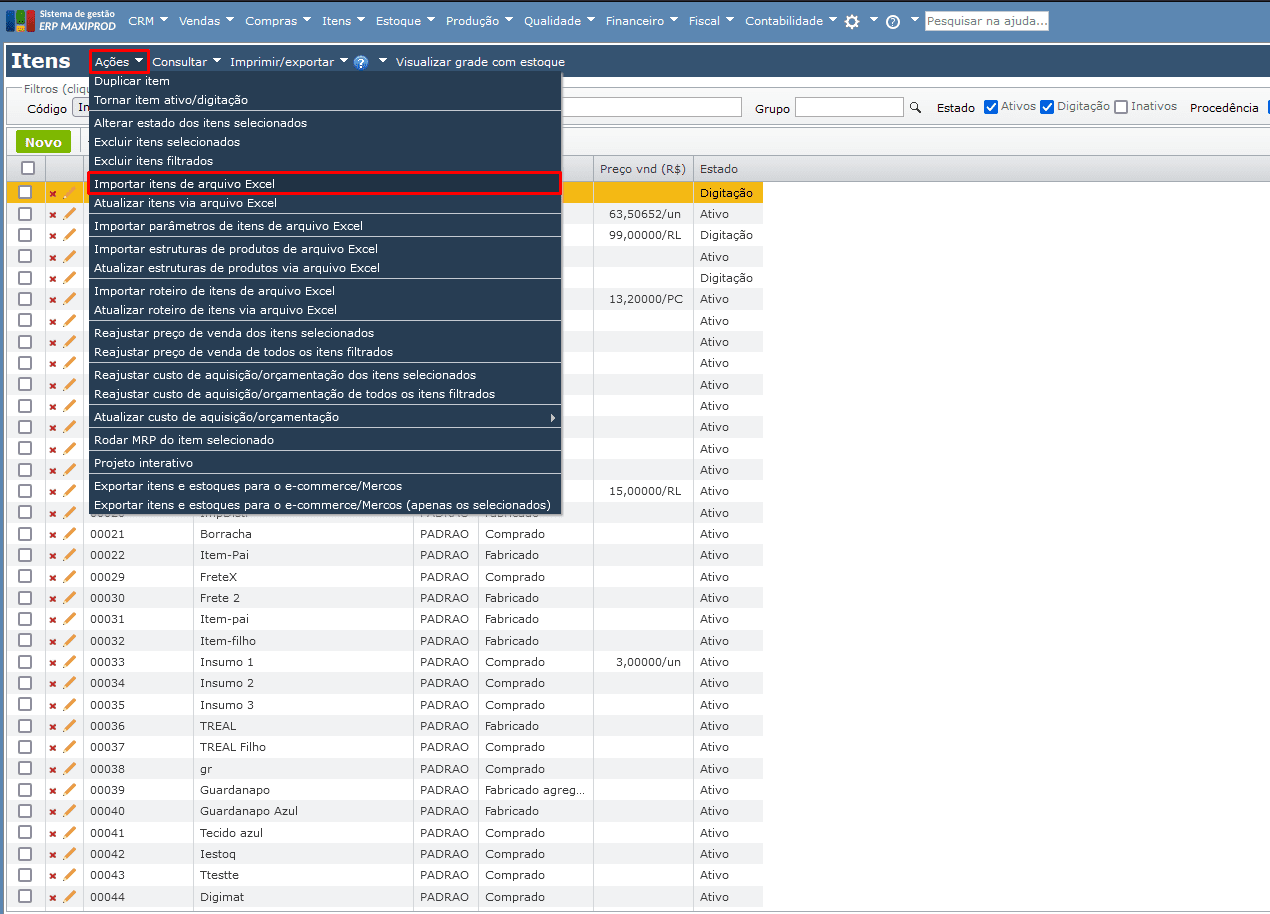1270x914 pixels.
Task: Click the blue help icon beside Imprimir/exportar
Action: tap(361, 62)
